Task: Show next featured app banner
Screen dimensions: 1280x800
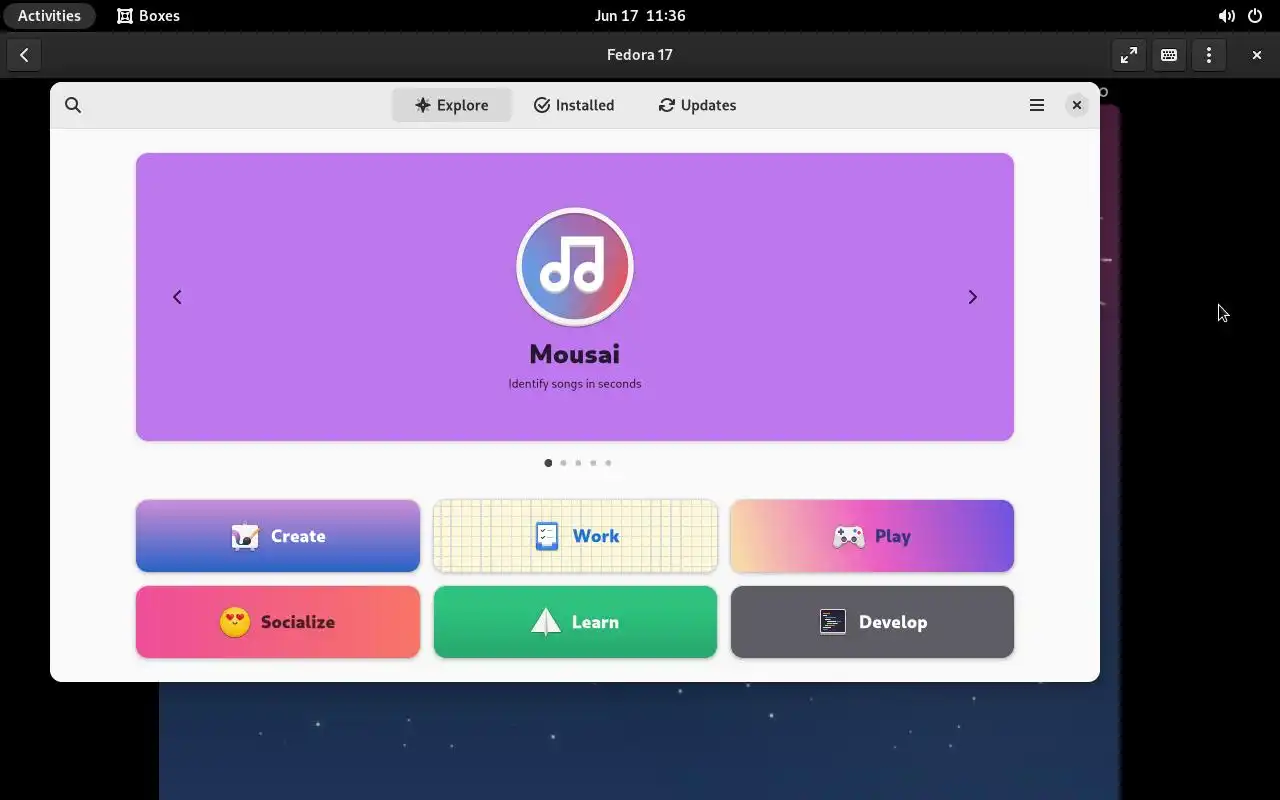Action: tap(972, 297)
